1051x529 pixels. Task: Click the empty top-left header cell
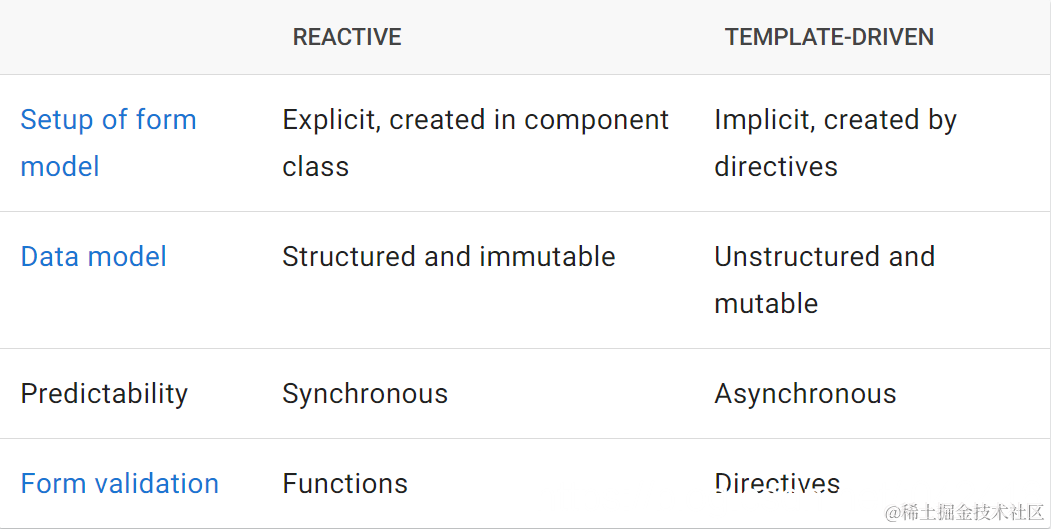coord(130,38)
